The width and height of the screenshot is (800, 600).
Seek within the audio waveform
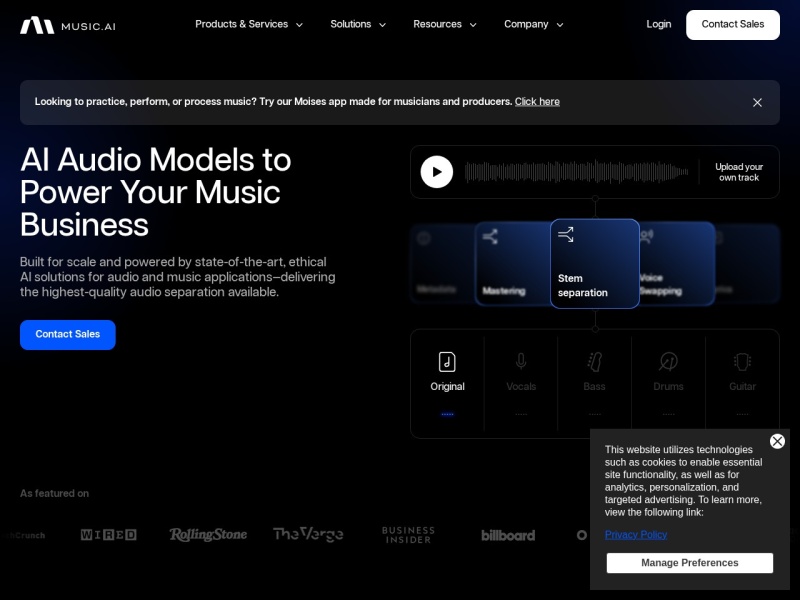576,172
